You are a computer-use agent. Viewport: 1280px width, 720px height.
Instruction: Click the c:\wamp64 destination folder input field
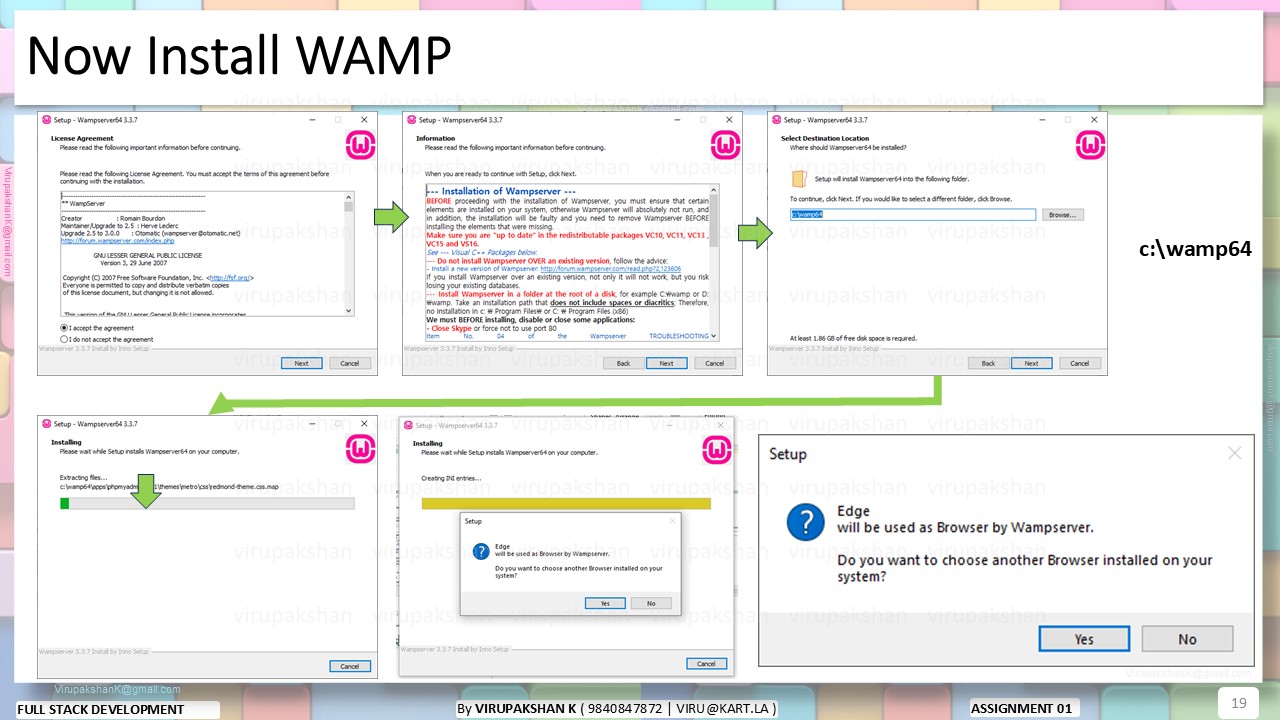[913, 214]
